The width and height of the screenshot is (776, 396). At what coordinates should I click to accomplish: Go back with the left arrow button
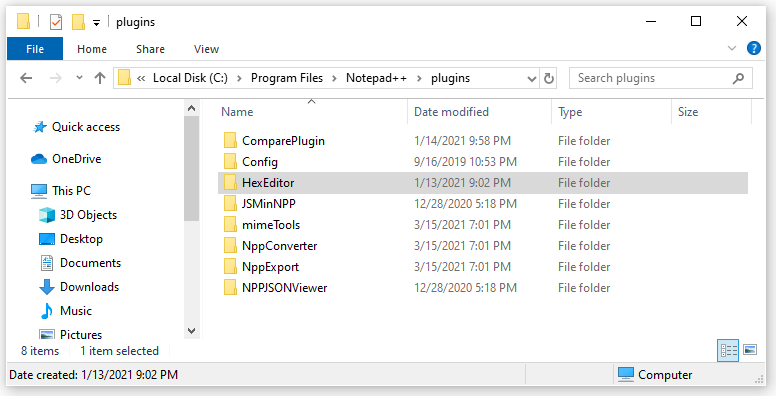click(x=26, y=78)
